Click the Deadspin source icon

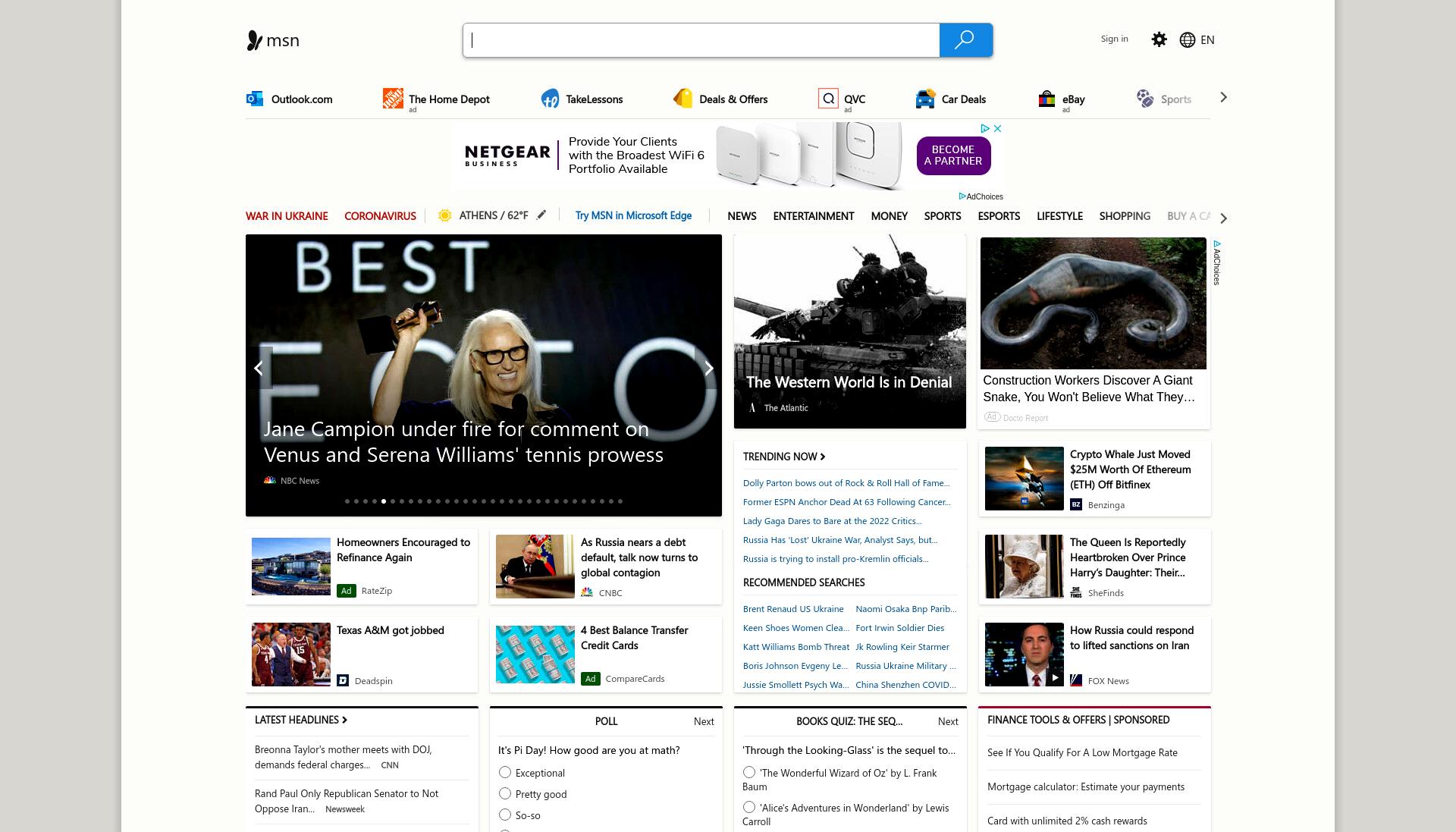(343, 680)
